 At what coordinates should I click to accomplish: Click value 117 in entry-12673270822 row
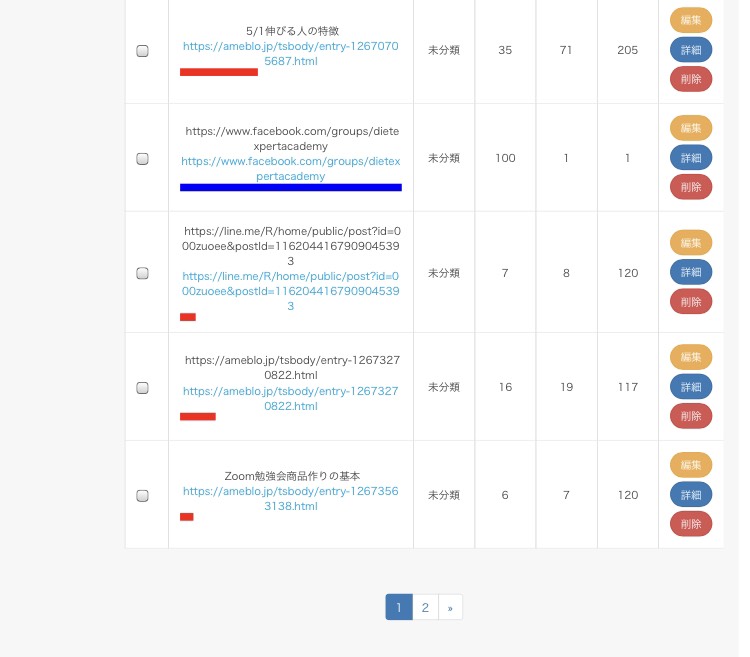(x=628, y=387)
